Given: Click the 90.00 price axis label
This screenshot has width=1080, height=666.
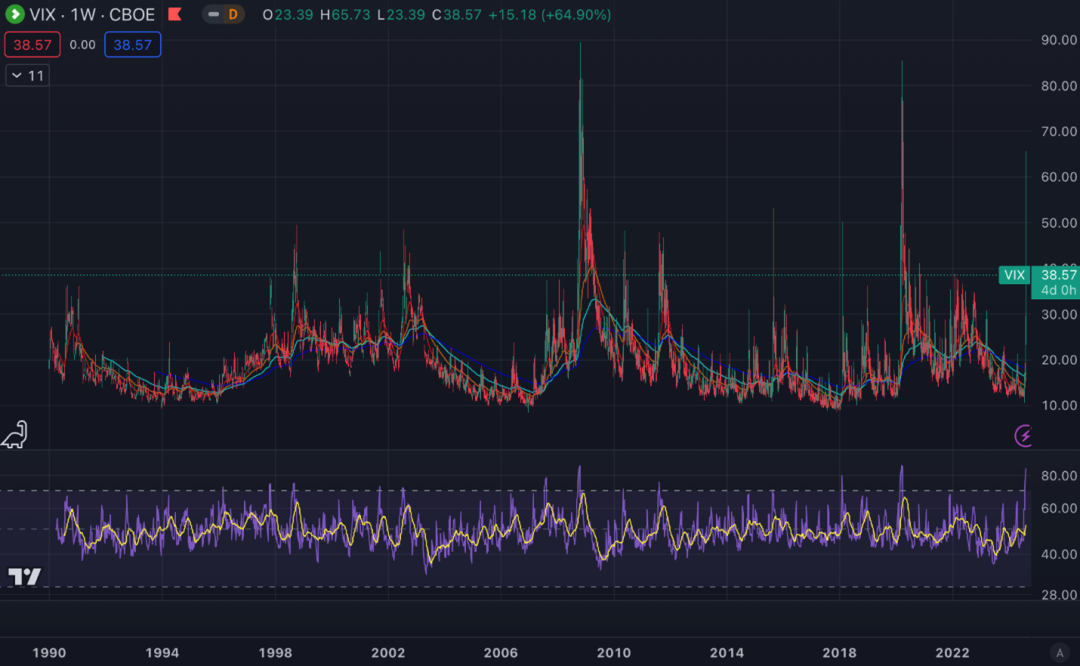Looking at the screenshot, I should tap(1059, 40).
